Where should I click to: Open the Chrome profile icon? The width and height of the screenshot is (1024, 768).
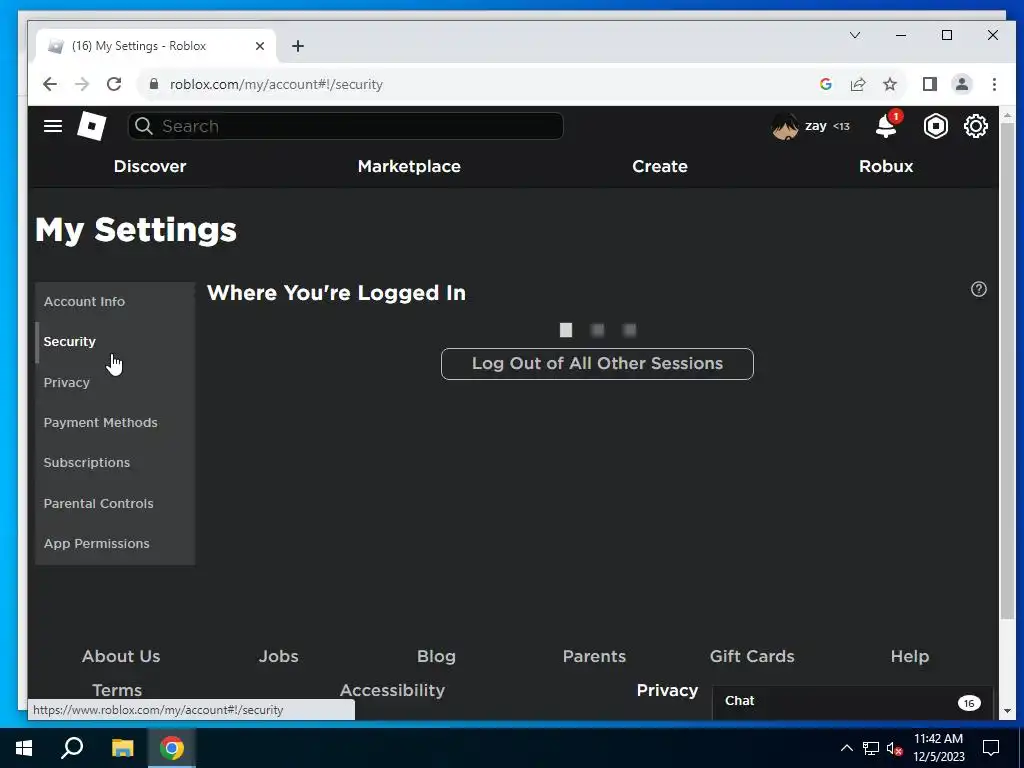[x=962, y=84]
